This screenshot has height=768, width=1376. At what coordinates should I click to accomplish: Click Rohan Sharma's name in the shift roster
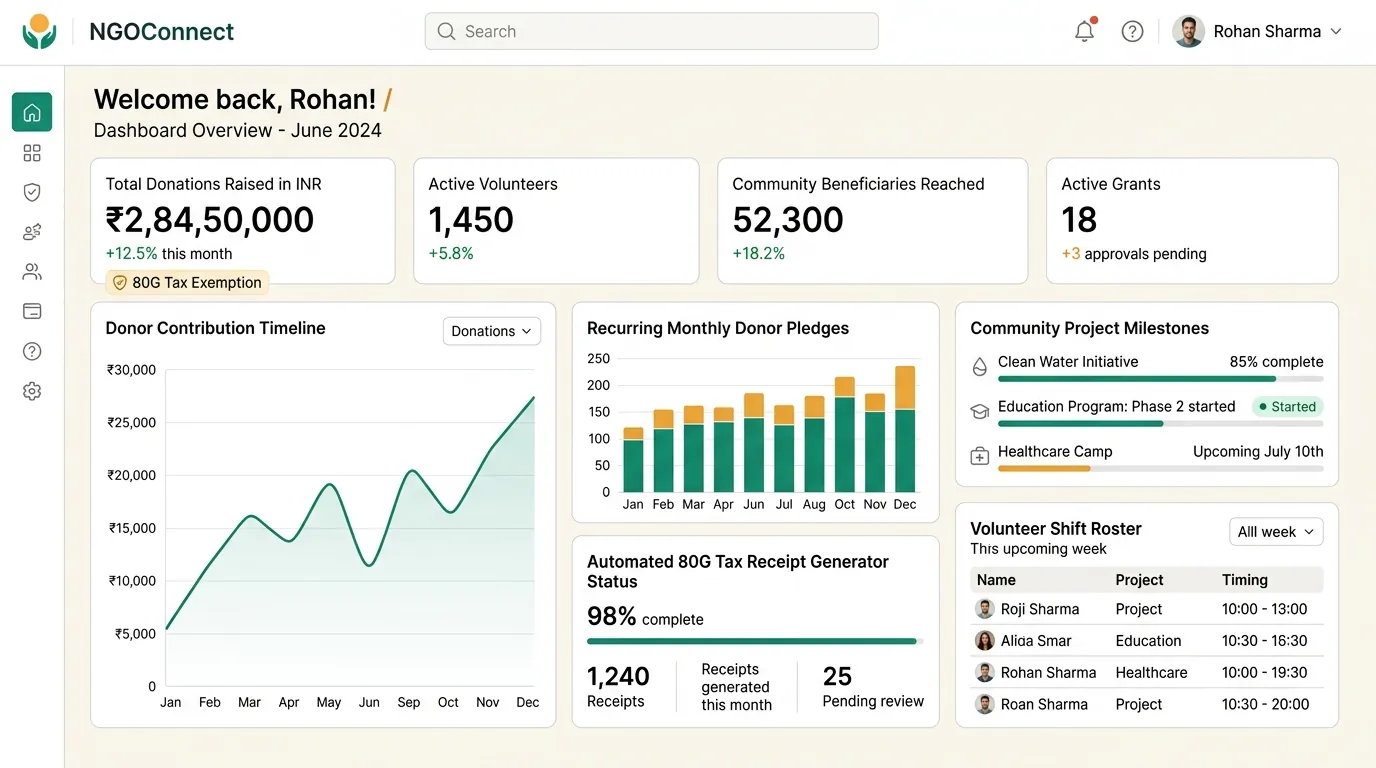1048,673
